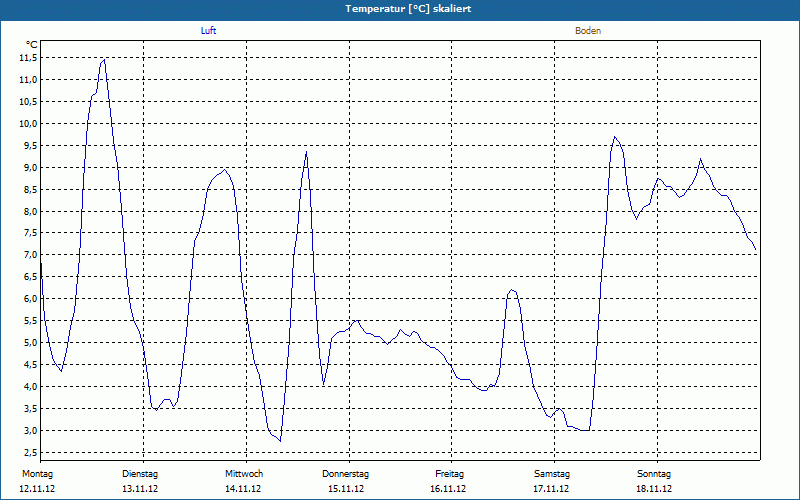
Task: Click the Dienstag day label
Action: pyautogui.click(x=140, y=474)
